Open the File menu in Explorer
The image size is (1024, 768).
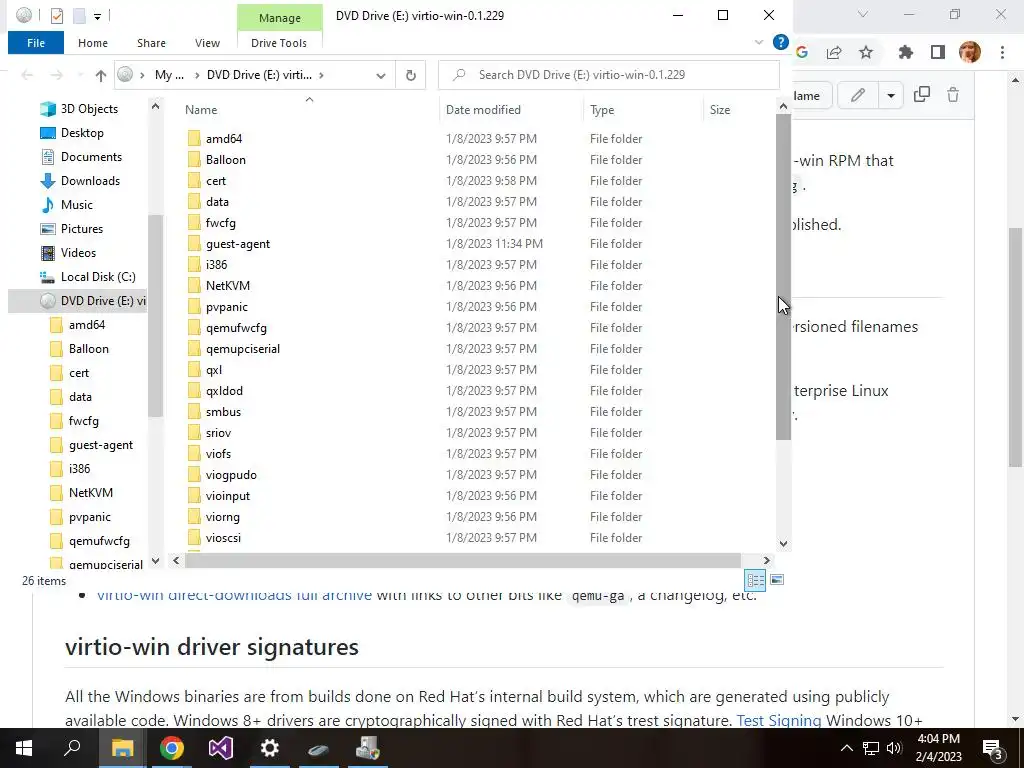(x=36, y=43)
